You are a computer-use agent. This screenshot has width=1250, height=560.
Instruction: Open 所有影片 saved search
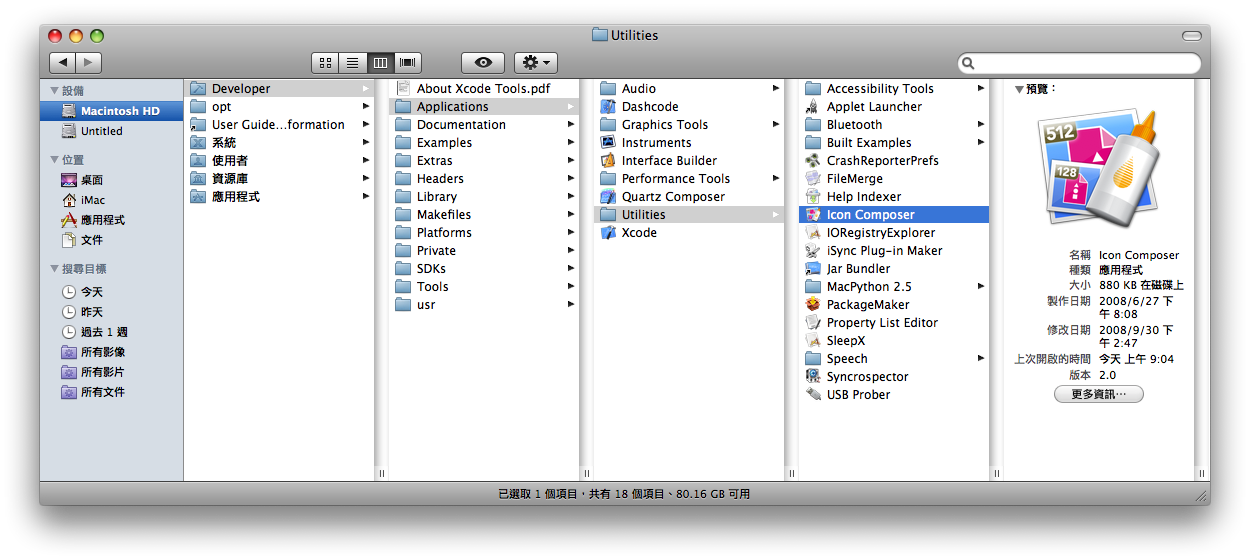111,372
